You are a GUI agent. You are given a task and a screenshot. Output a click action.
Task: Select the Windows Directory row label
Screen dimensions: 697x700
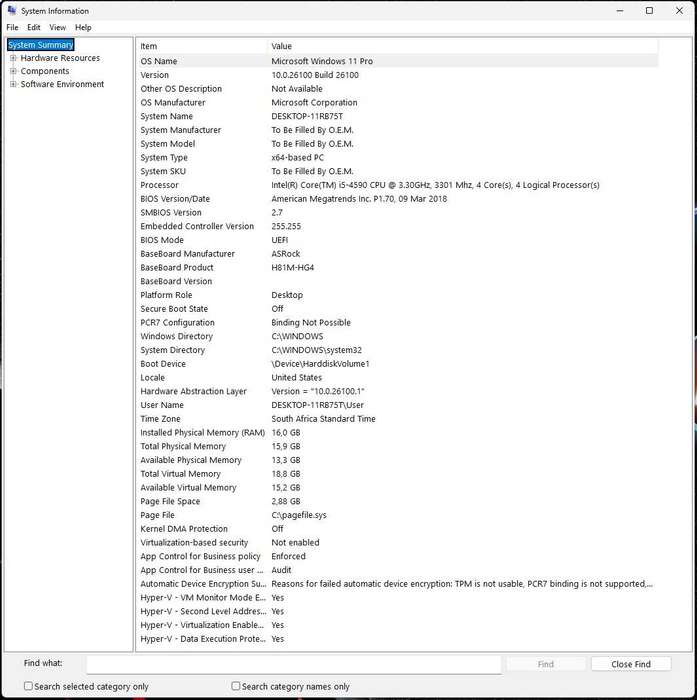(x=176, y=336)
